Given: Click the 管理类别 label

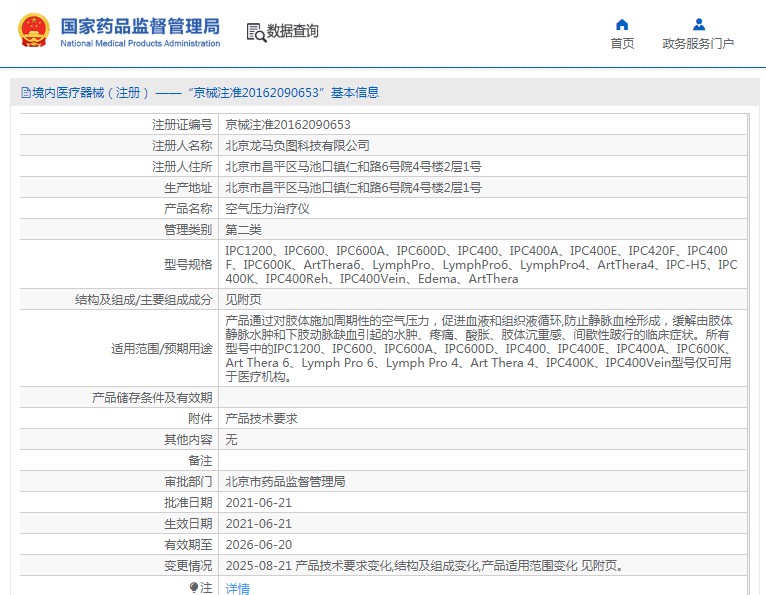Looking at the screenshot, I should 188,230.
